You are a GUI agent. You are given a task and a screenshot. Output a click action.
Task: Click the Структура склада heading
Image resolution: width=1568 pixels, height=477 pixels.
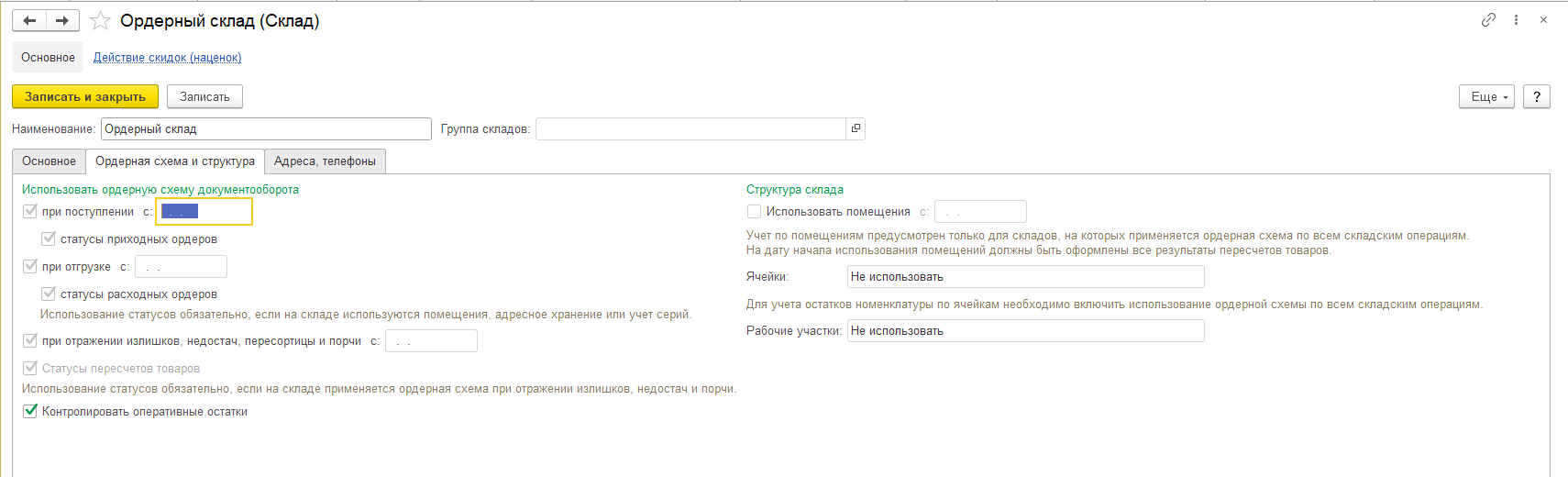tap(795, 190)
